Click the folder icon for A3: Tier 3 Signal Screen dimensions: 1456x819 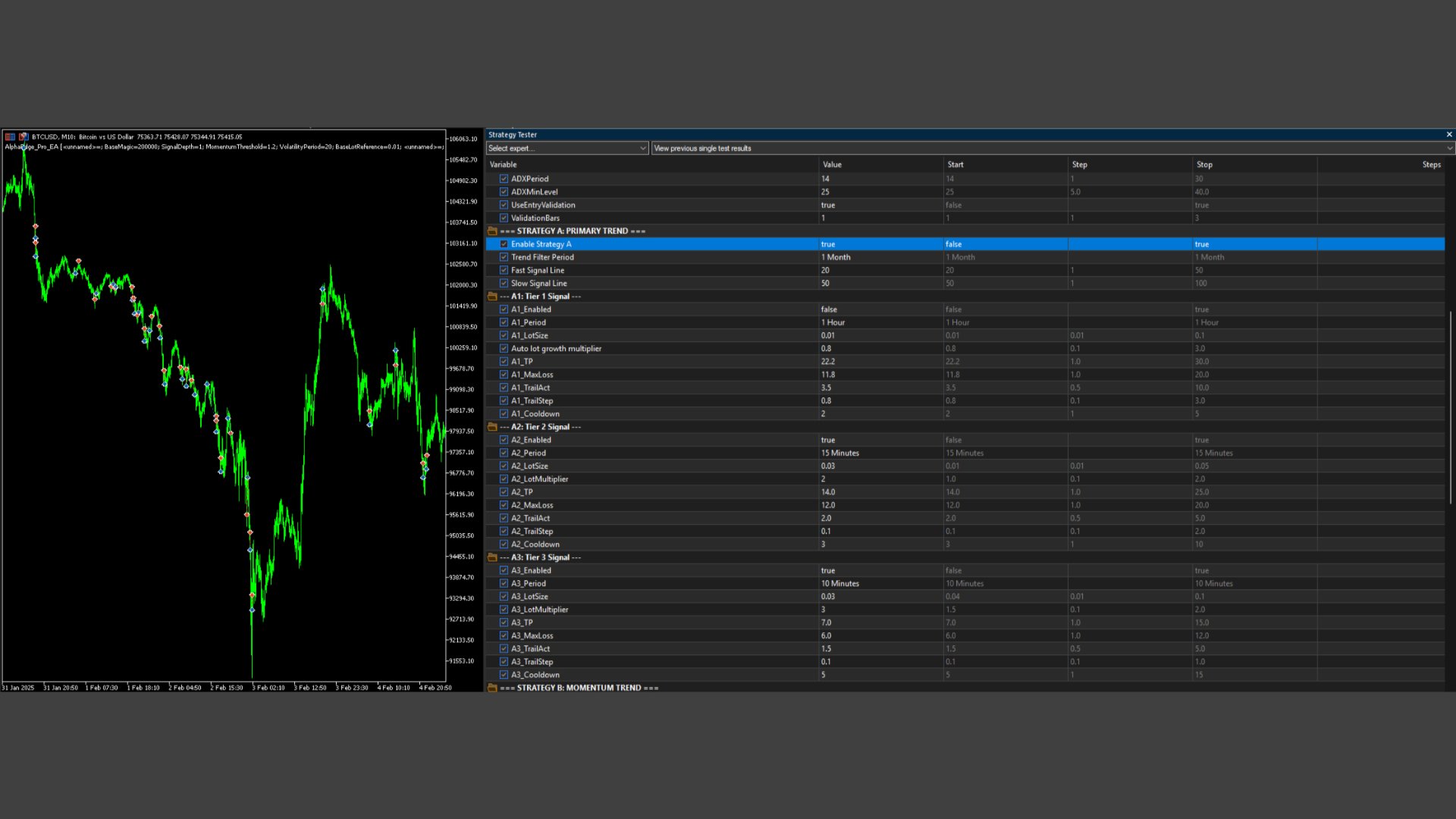(x=492, y=557)
